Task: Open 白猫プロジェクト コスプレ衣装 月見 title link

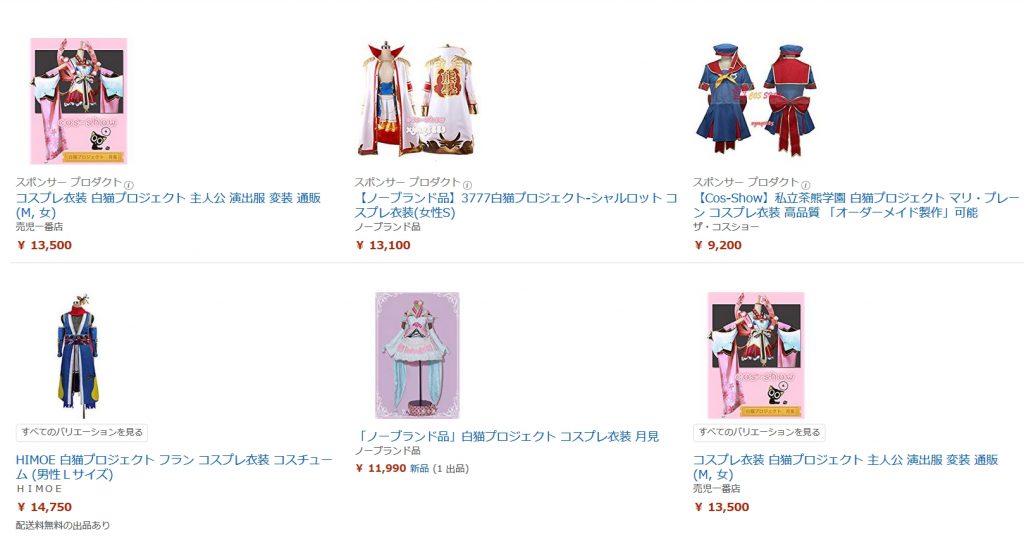Action: click(507, 436)
